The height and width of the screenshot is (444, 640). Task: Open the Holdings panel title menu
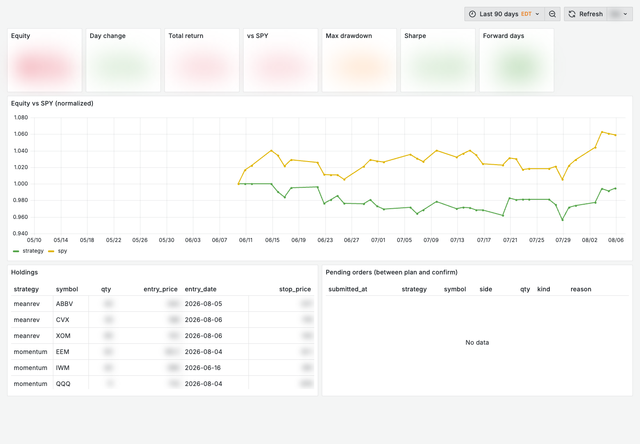pos(24,272)
